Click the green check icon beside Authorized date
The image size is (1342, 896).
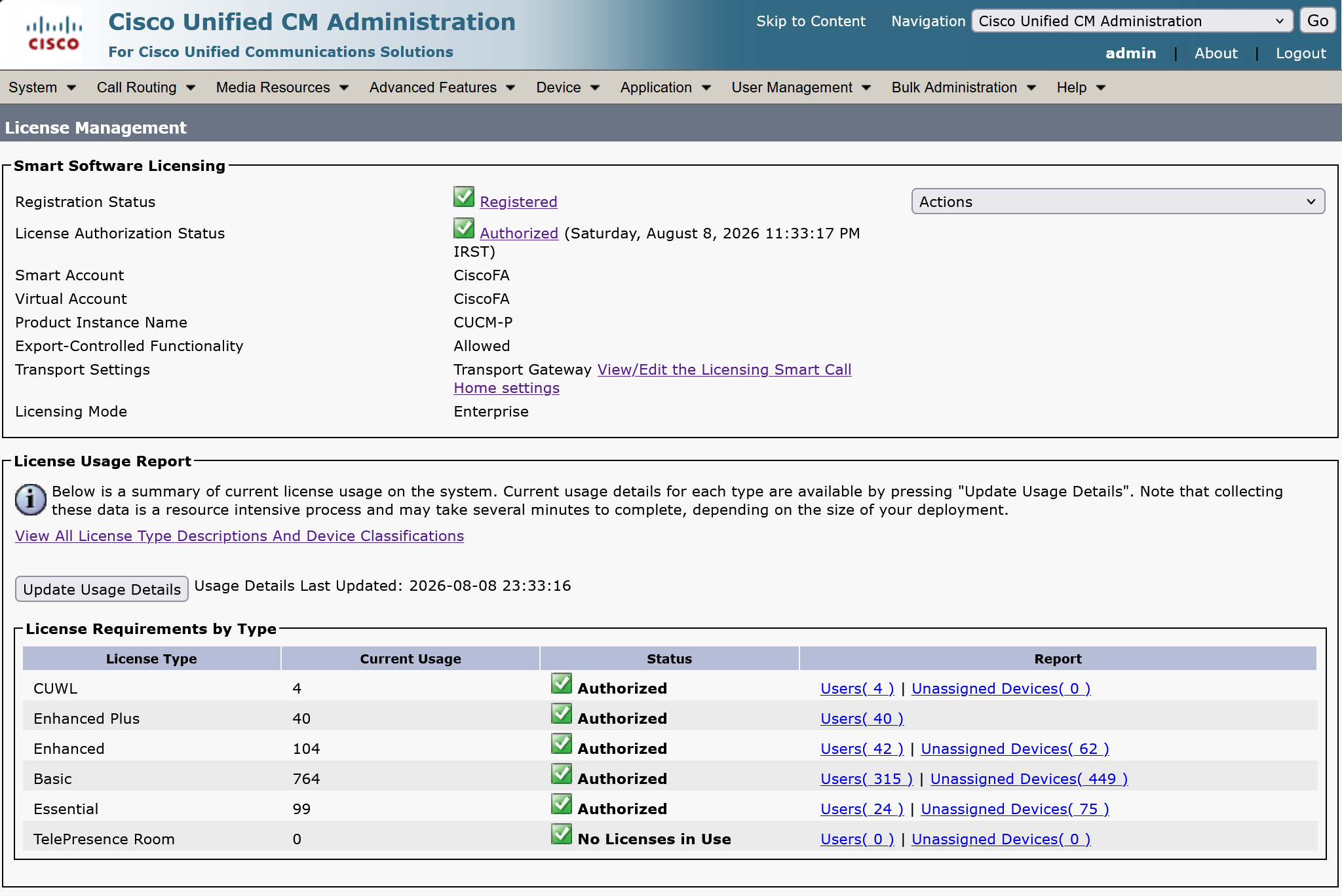pyautogui.click(x=464, y=228)
